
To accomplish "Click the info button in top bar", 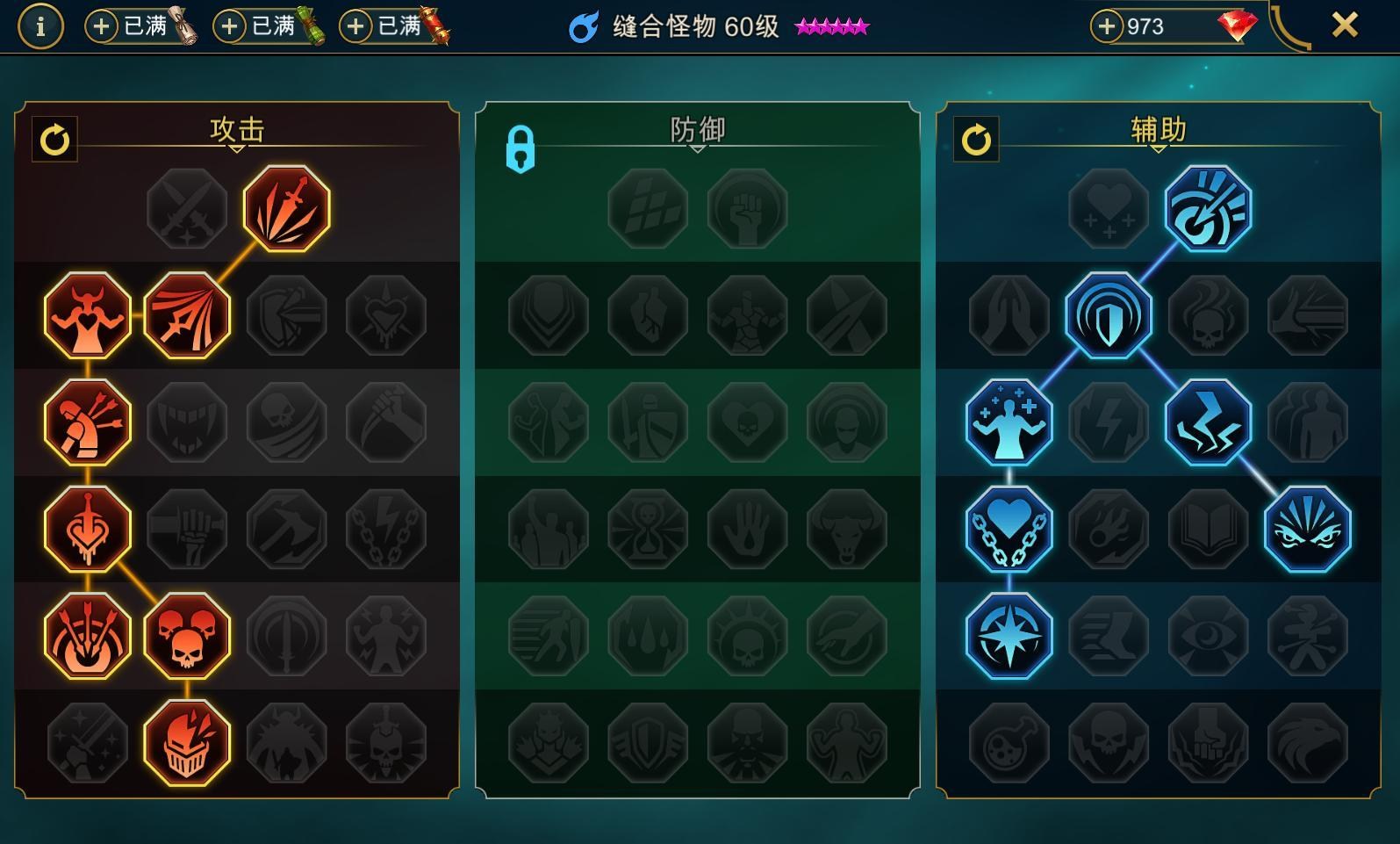I will point(40,26).
